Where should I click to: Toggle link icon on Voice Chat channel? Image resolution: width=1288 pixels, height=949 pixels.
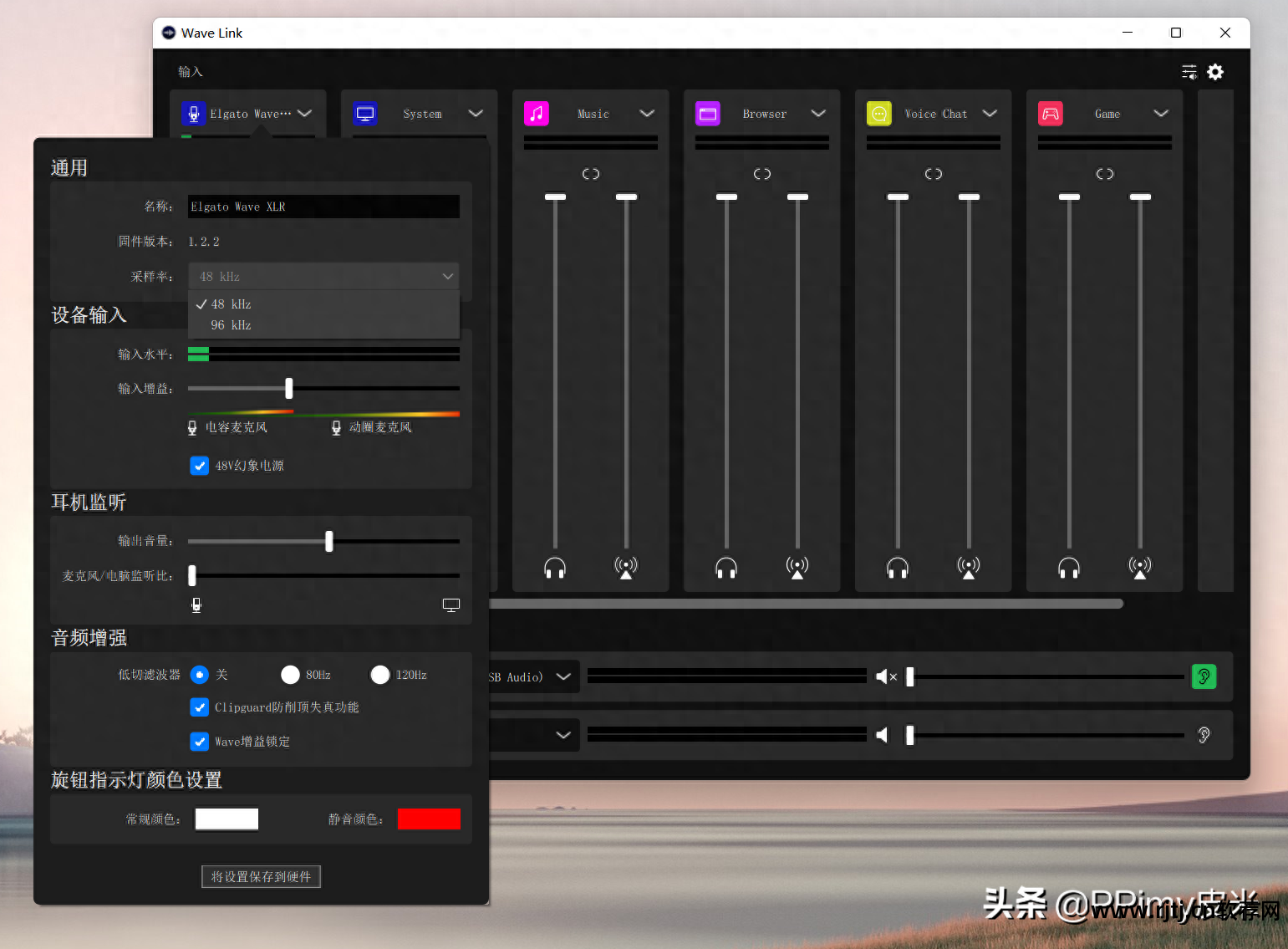(x=934, y=174)
